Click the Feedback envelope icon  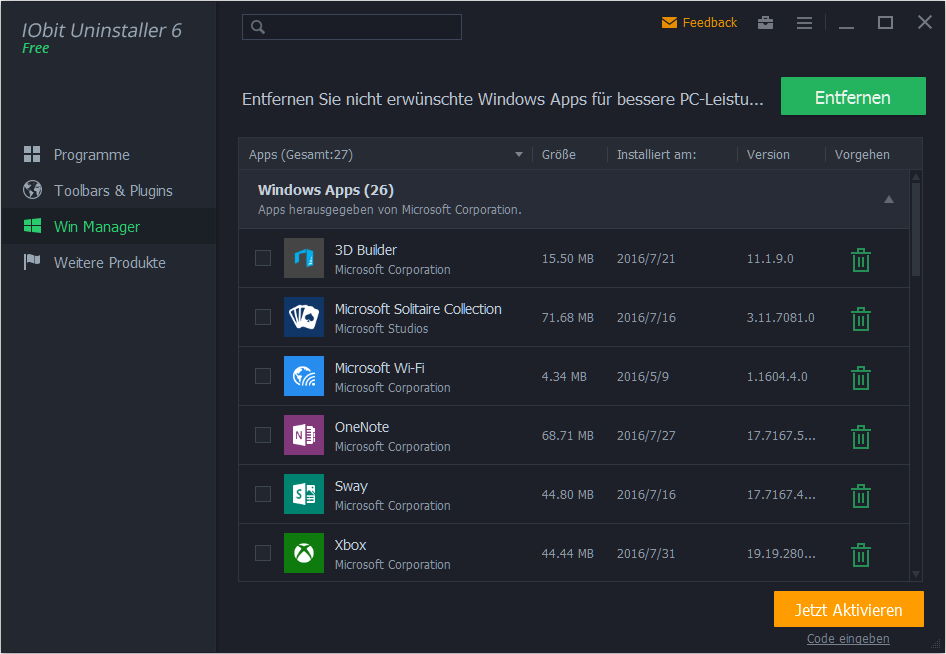(x=669, y=23)
